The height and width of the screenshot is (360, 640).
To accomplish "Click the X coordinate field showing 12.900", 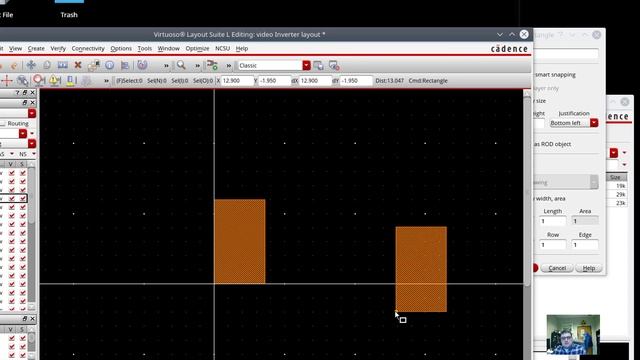I will coord(237,81).
